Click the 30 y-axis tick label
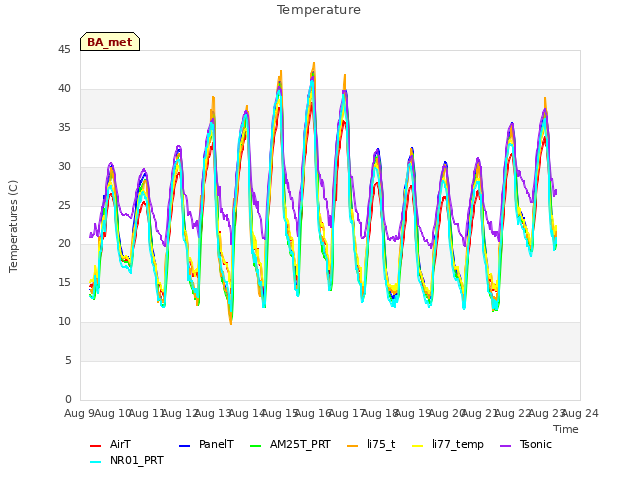This screenshot has width=640, height=480. click(64, 167)
